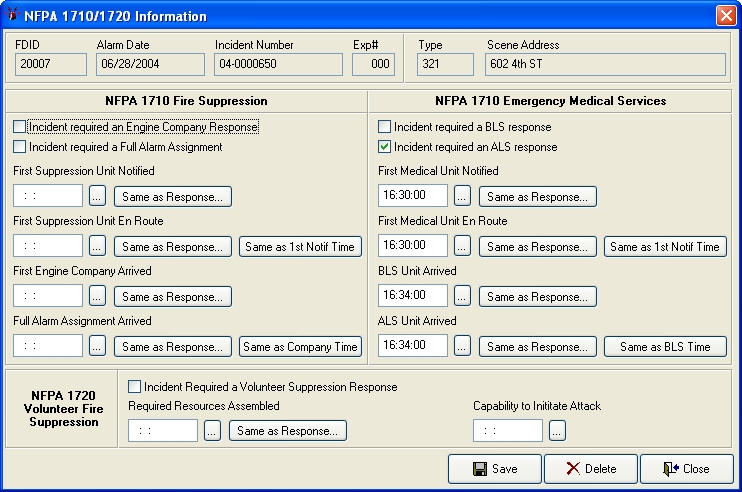This screenshot has height=492, width=742.
Task: Open ellipsis picker for First Suppression Unit En Route
Action: (x=97, y=246)
